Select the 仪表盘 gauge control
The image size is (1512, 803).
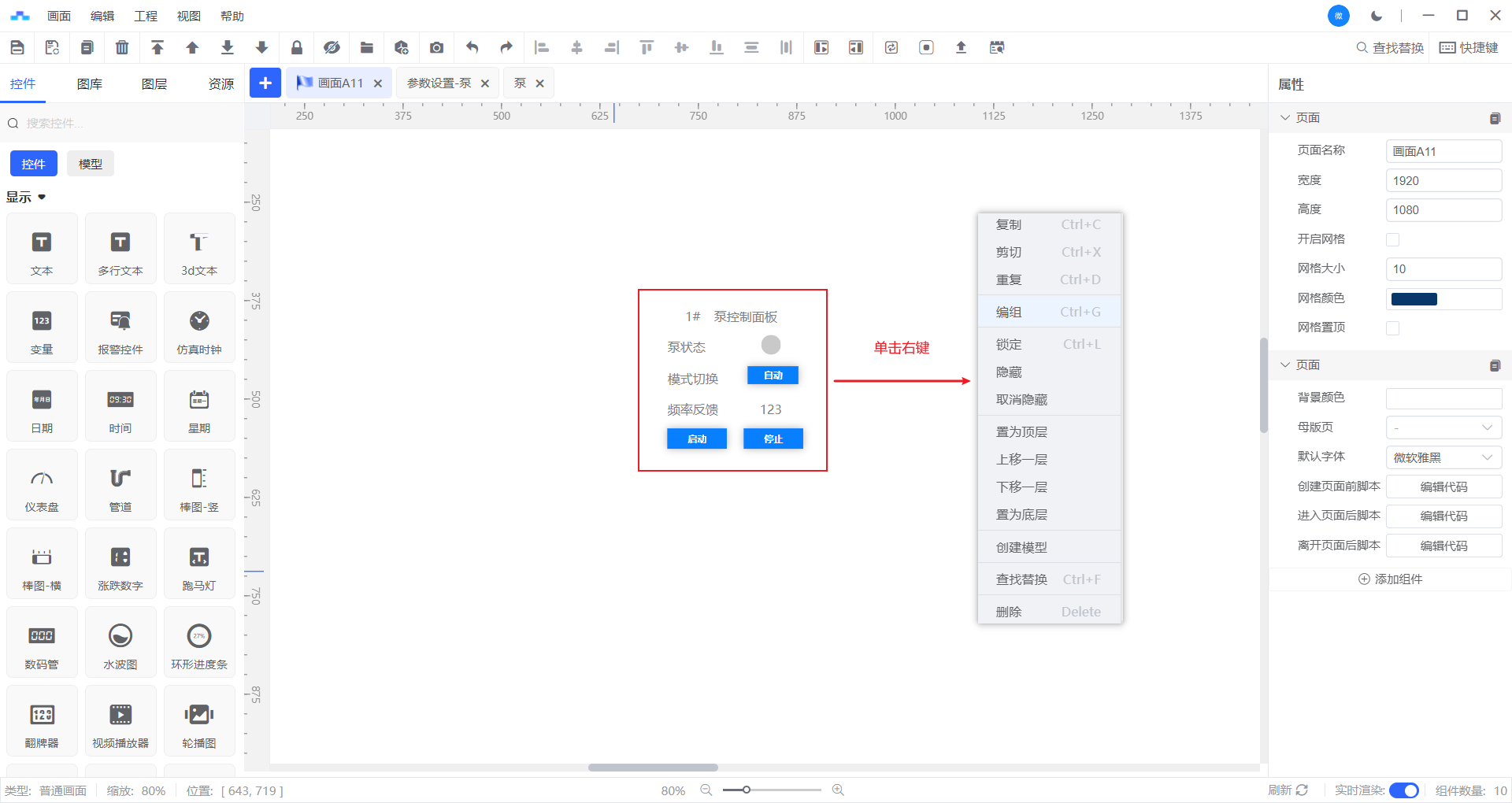[x=42, y=485]
